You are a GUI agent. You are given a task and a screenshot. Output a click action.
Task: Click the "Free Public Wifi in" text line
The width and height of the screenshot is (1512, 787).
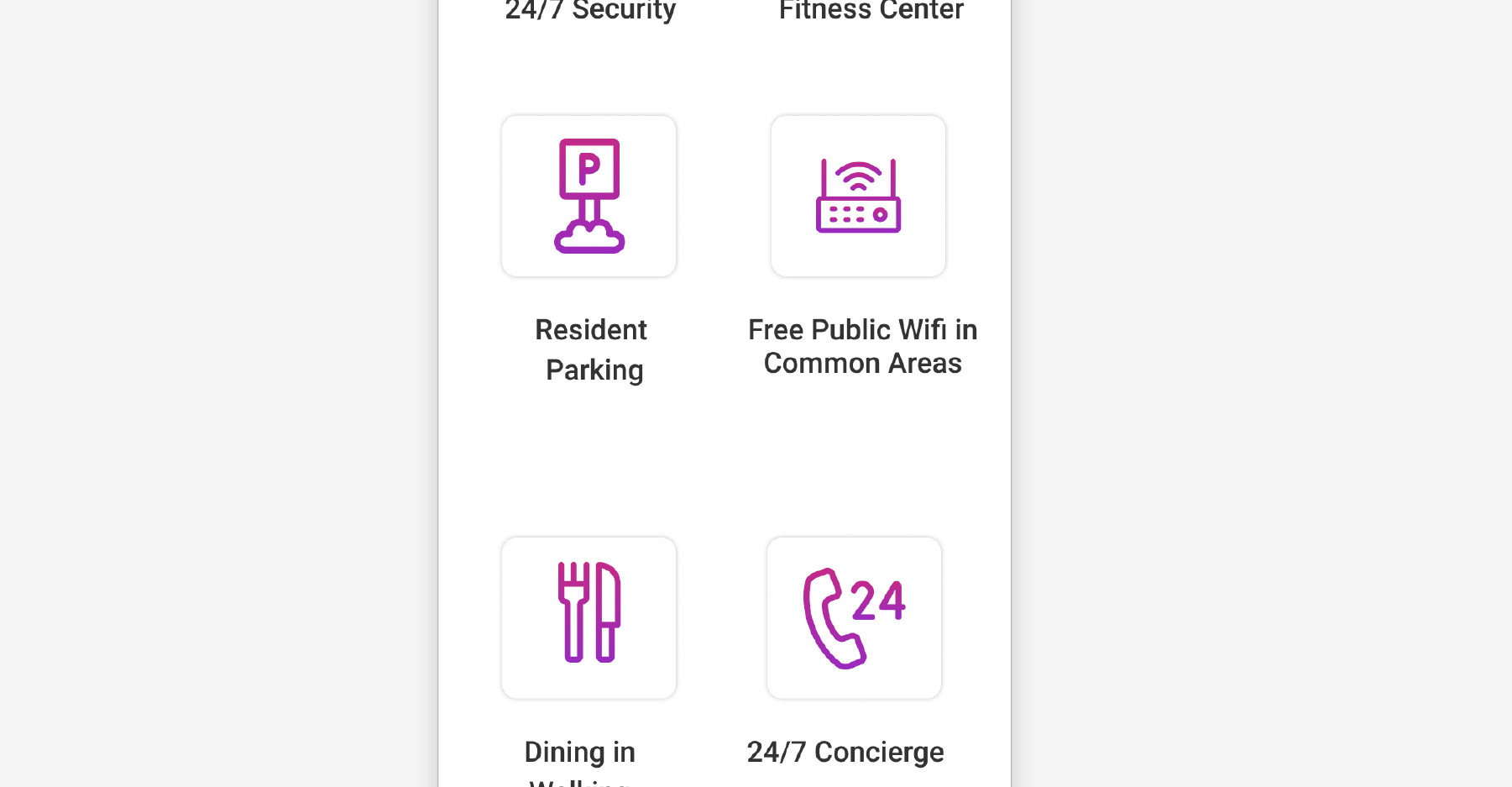pyautogui.click(x=862, y=330)
